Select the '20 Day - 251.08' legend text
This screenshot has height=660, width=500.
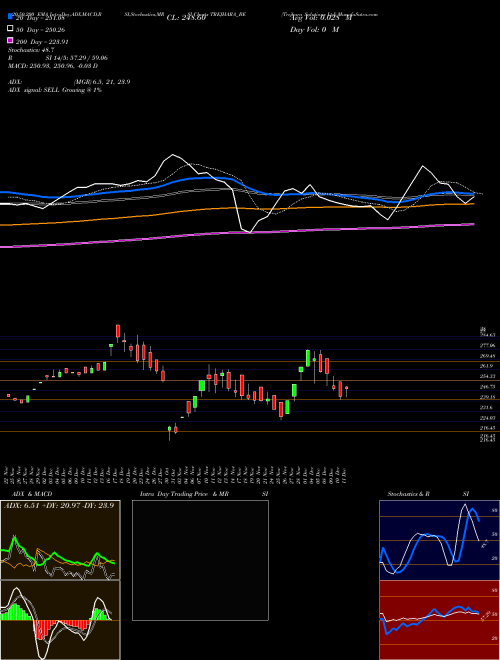(42, 18)
